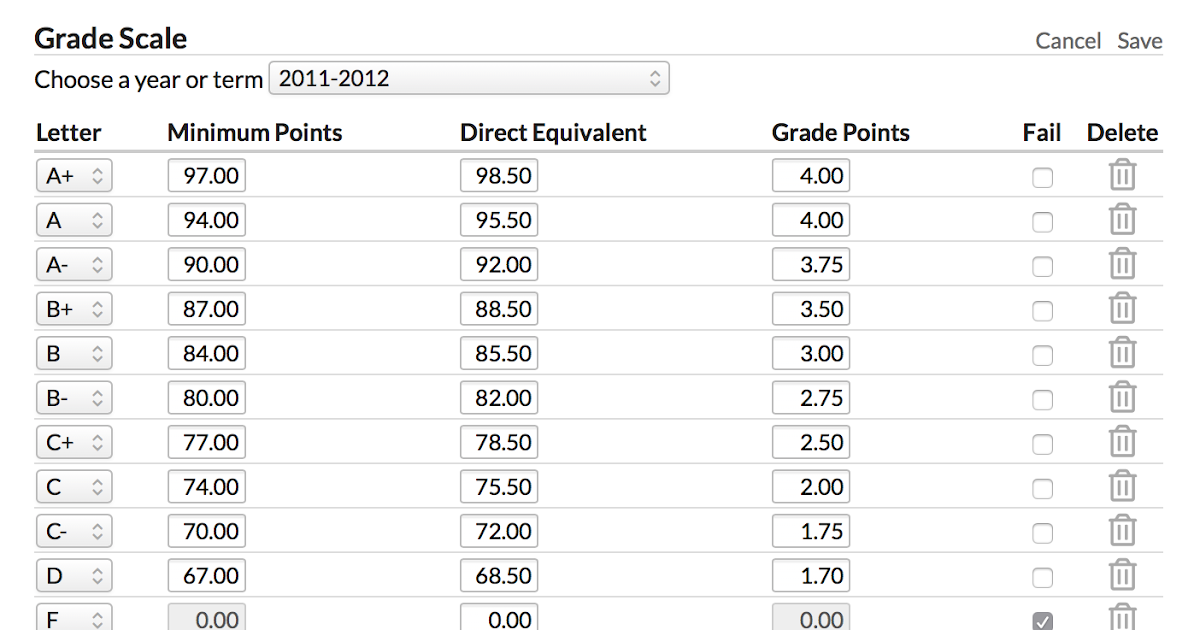Delete the B- grade row

(1122, 397)
